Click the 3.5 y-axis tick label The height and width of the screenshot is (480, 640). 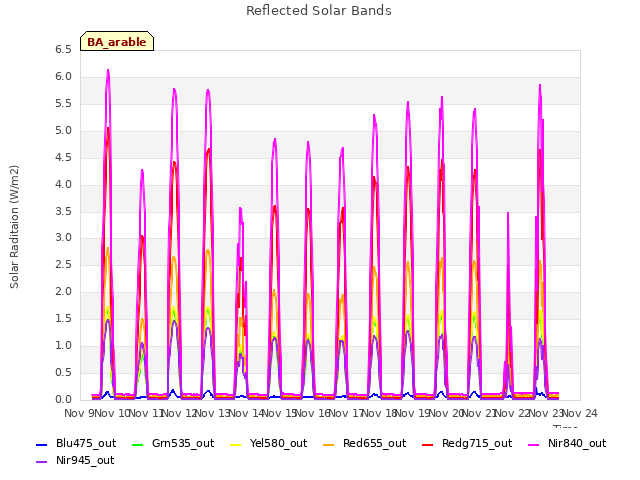63,211
